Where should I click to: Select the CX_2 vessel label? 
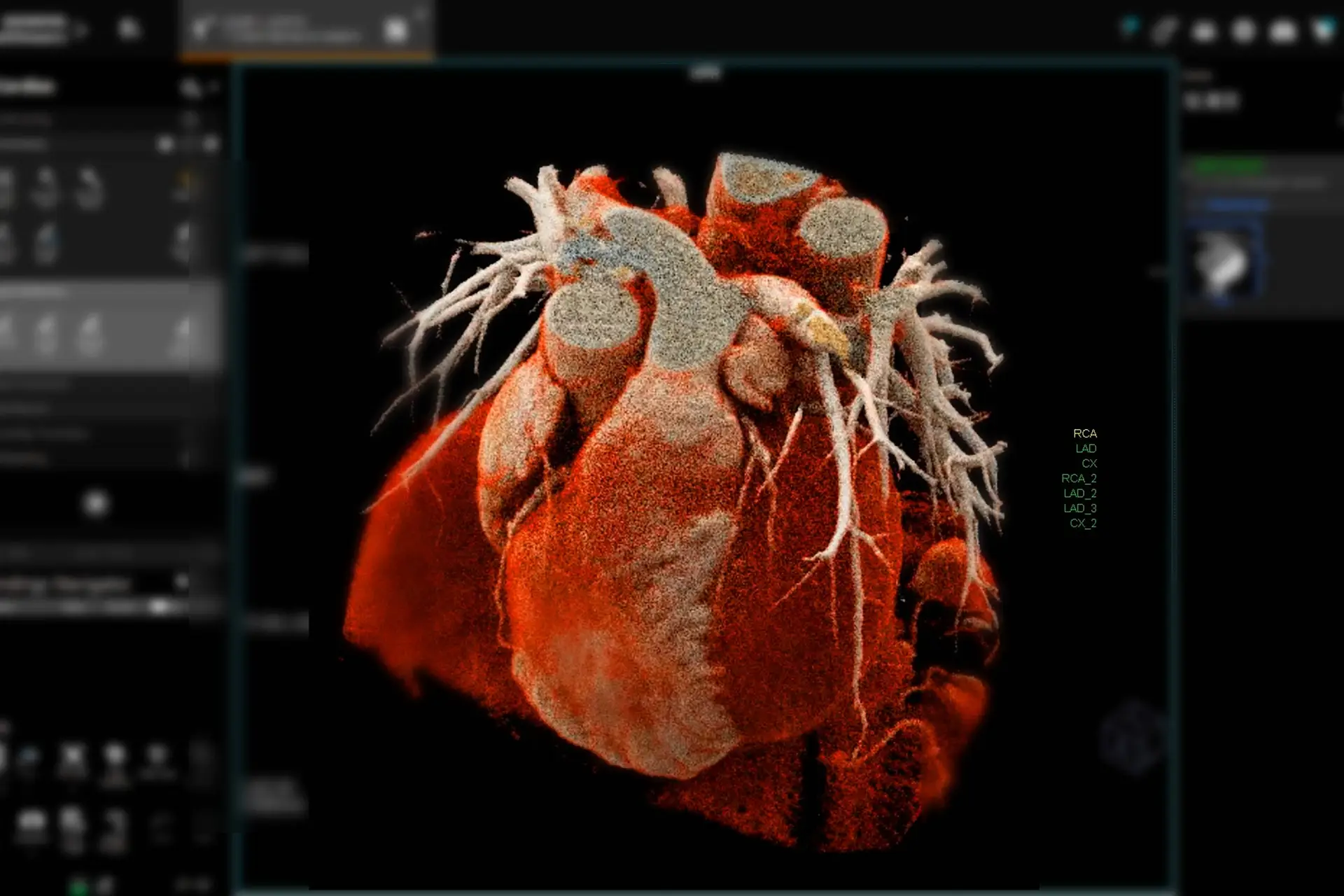(x=1083, y=523)
